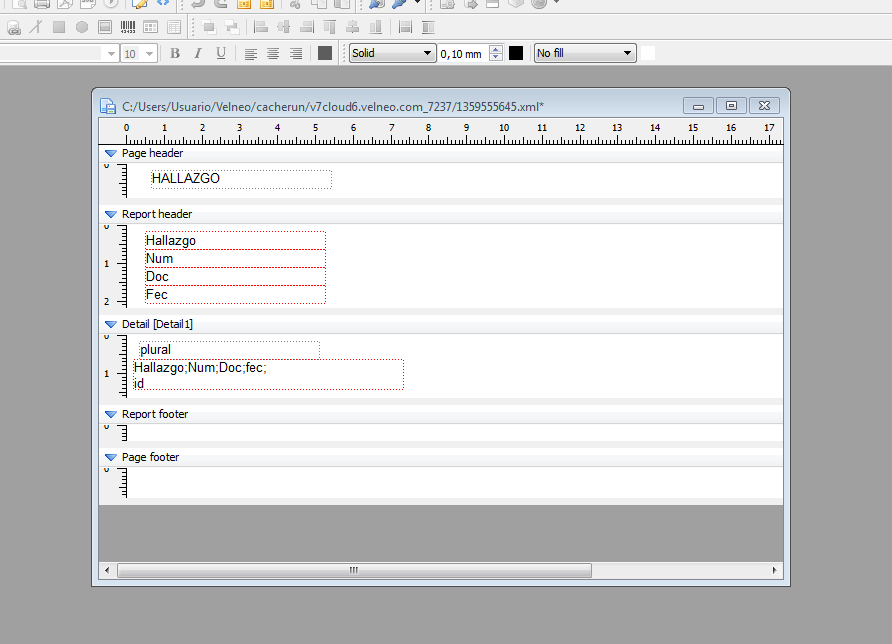Align selected objects to bottom edges
Image resolution: width=892 pixels, height=644 pixels.
pyautogui.click(x=375, y=27)
